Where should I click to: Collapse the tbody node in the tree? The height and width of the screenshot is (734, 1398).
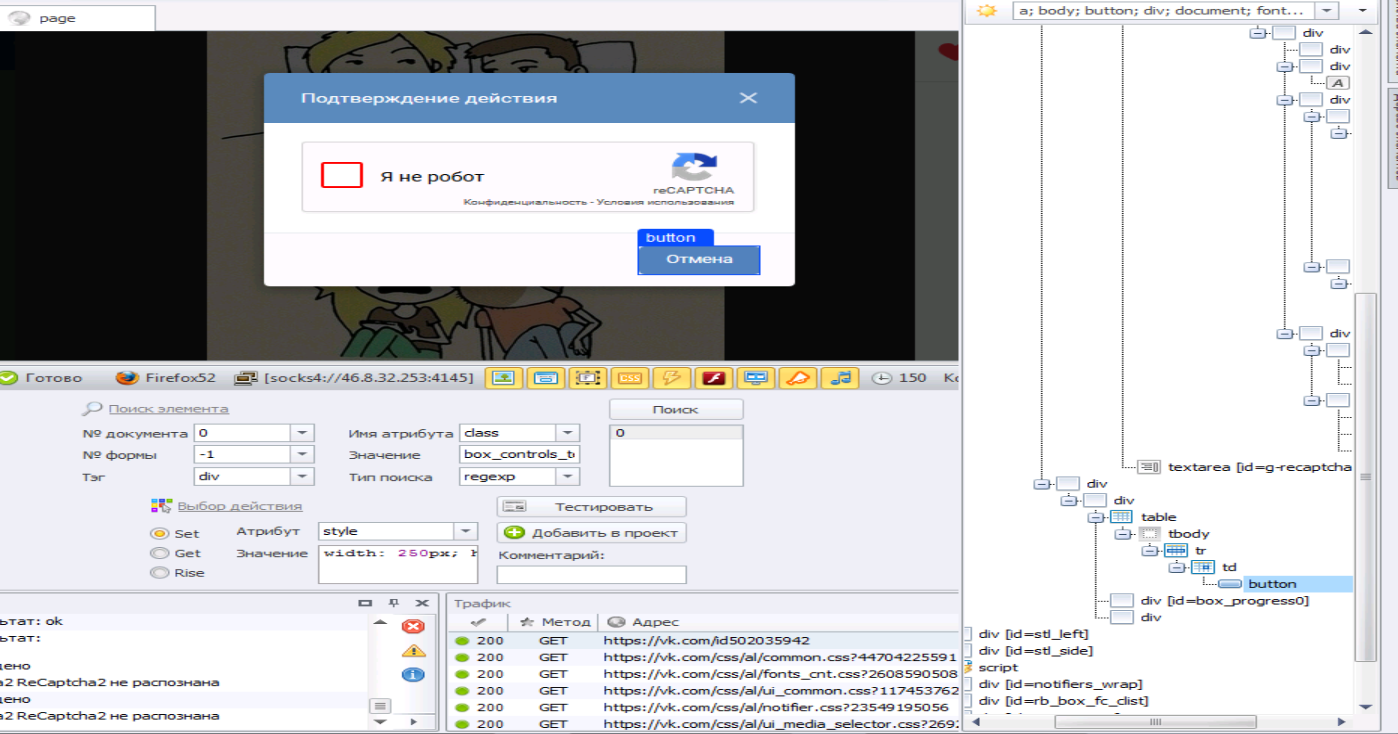tap(1122, 534)
